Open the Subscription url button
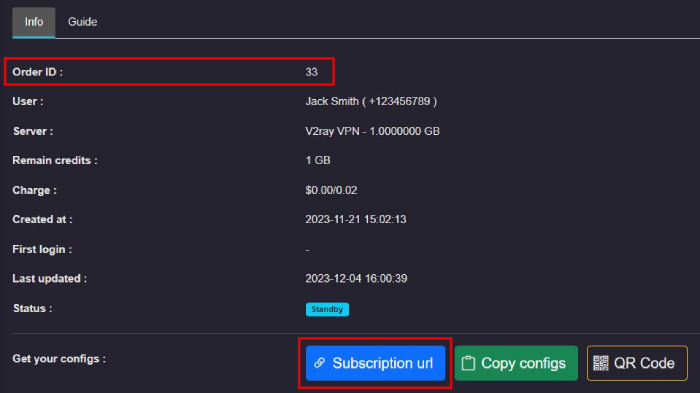 tap(375, 363)
